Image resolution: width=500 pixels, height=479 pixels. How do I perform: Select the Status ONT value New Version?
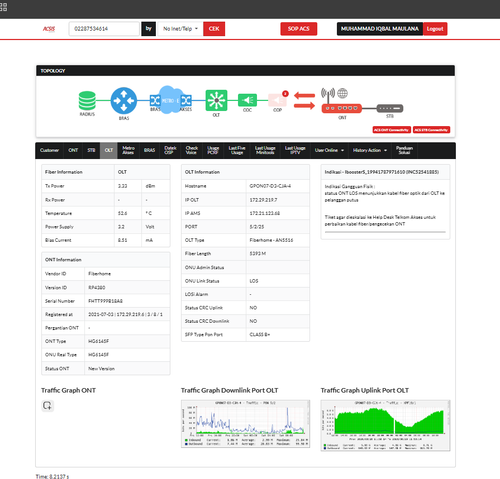[x=101, y=369]
